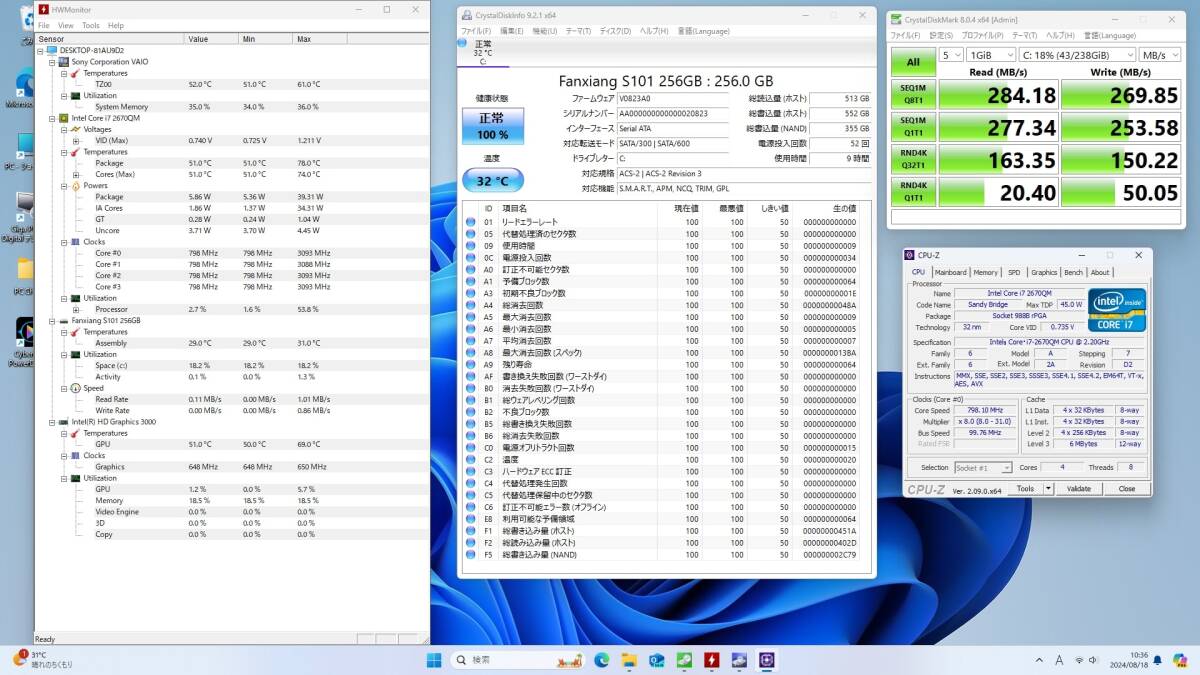Click the Speed gauge icon in HWMonitor
The height and width of the screenshot is (675, 1200).
tap(76, 388)
